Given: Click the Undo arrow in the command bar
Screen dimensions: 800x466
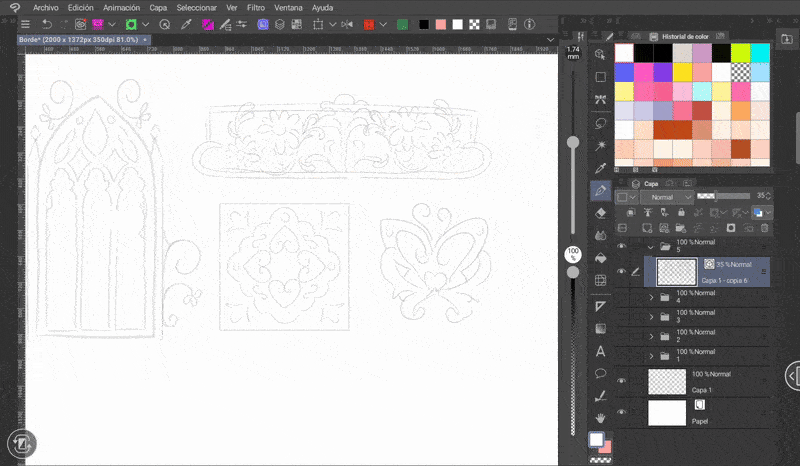Looking at the screenshot, I should click(46, 23).
